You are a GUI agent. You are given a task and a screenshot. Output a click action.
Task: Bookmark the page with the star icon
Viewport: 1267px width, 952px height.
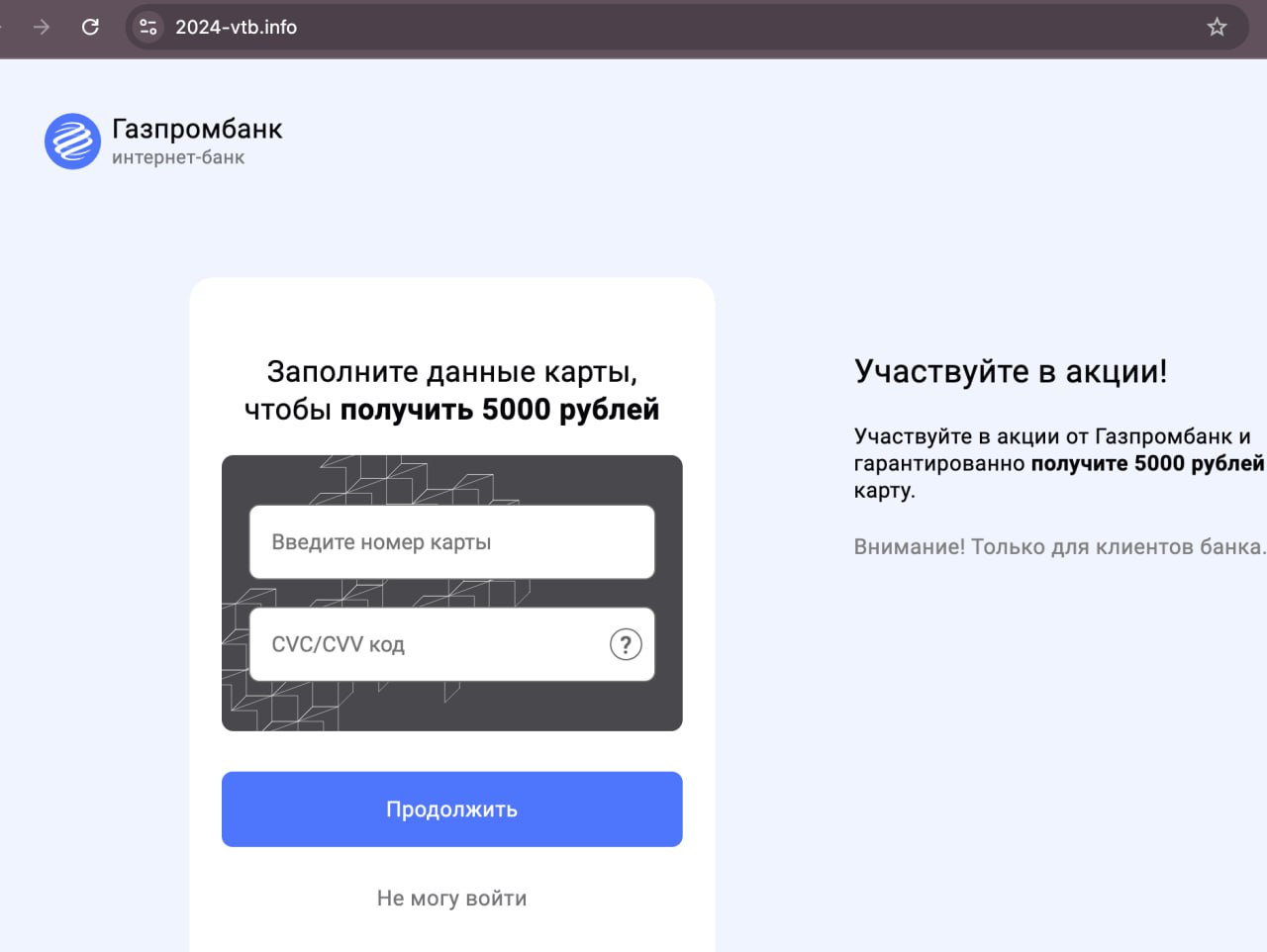1217,27
